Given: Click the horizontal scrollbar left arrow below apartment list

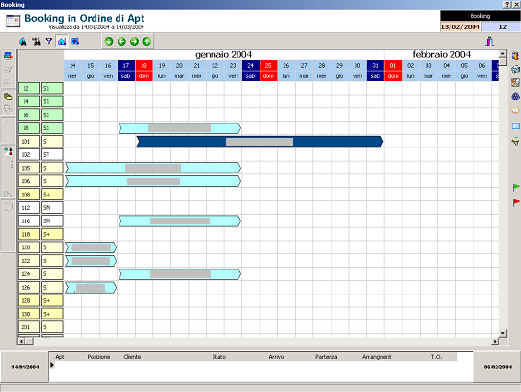Looking at the screenshot, I should tap(21, 341).
